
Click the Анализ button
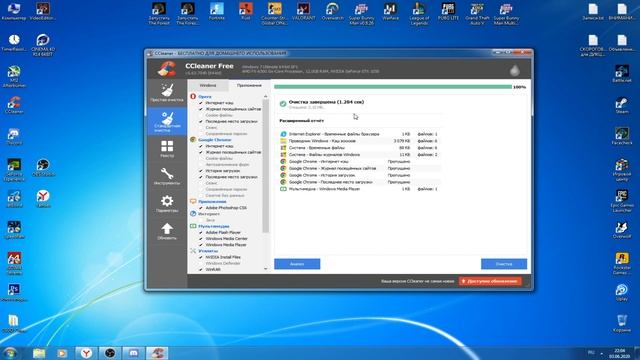(297, 264)
